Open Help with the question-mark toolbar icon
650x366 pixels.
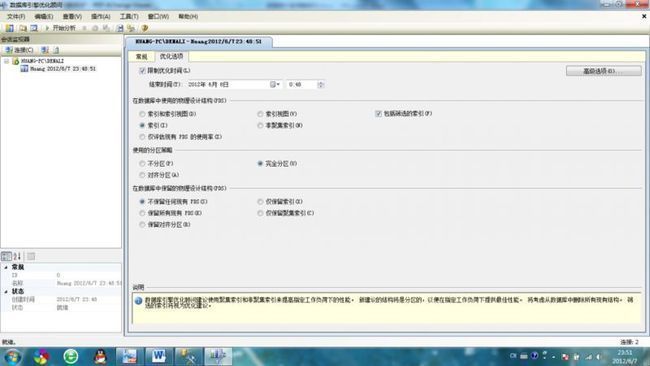coord(145,28)
